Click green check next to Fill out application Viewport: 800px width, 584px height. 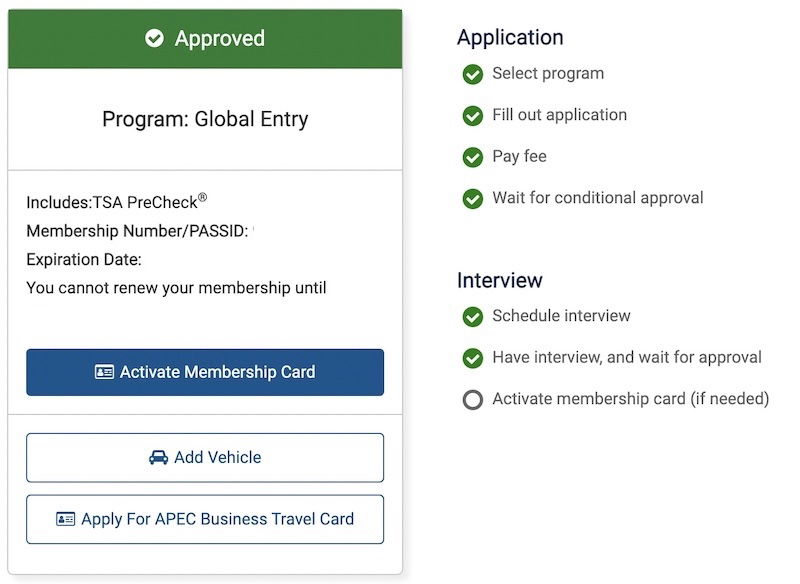coord(472,116)
